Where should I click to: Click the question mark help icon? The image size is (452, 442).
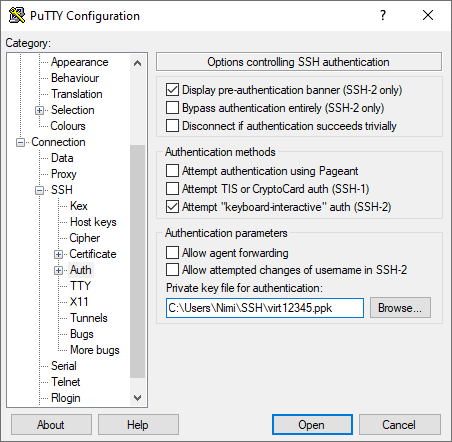[383, 15]
